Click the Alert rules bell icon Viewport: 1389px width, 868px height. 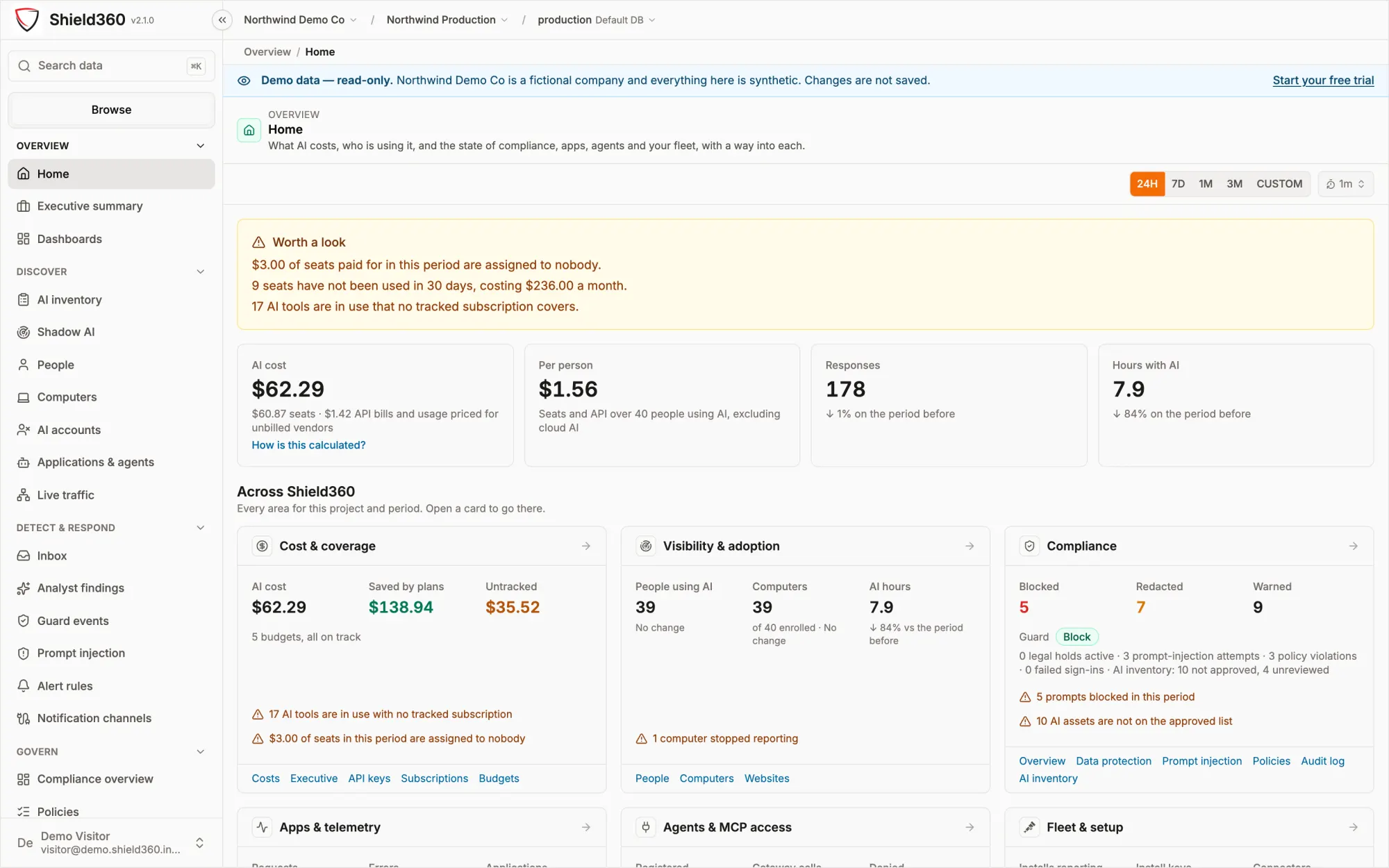(24, 686)
